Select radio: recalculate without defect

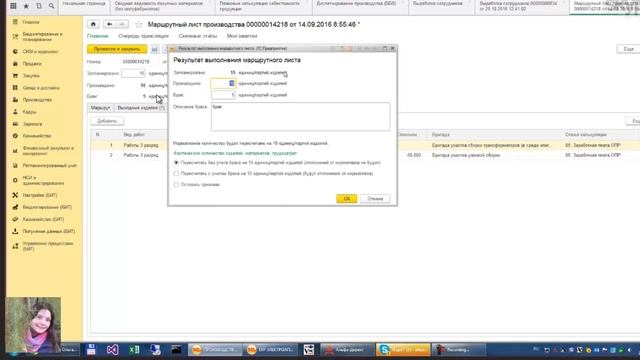(x=176, y=162)
